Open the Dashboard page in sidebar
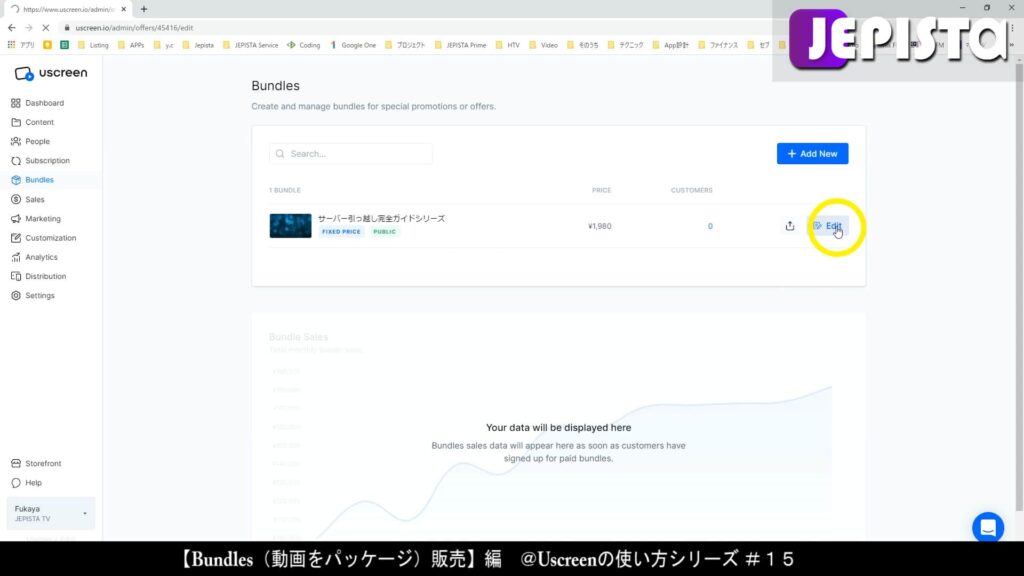 point(44,103)
